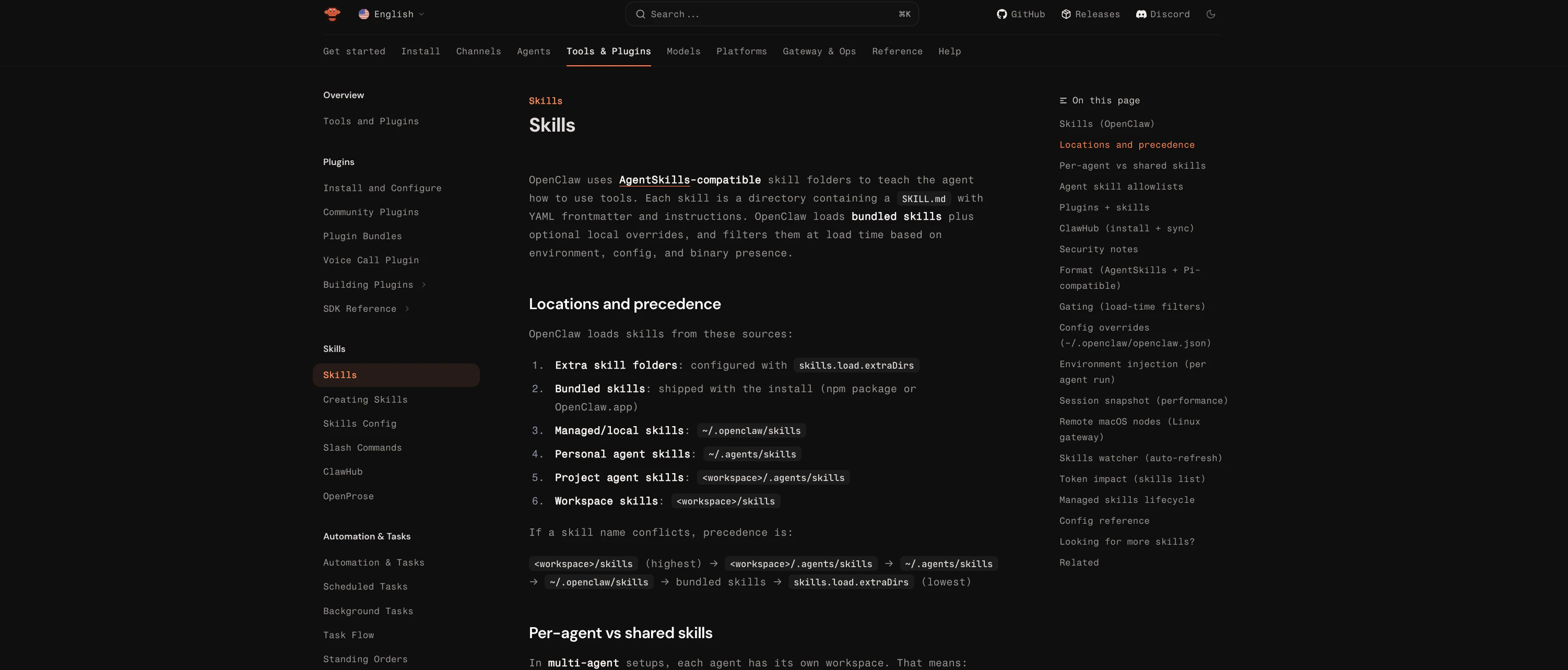Jump to Remote macOS nodes section
1568x670 pixels.
pyautogui.click(x=1130, y=429)
